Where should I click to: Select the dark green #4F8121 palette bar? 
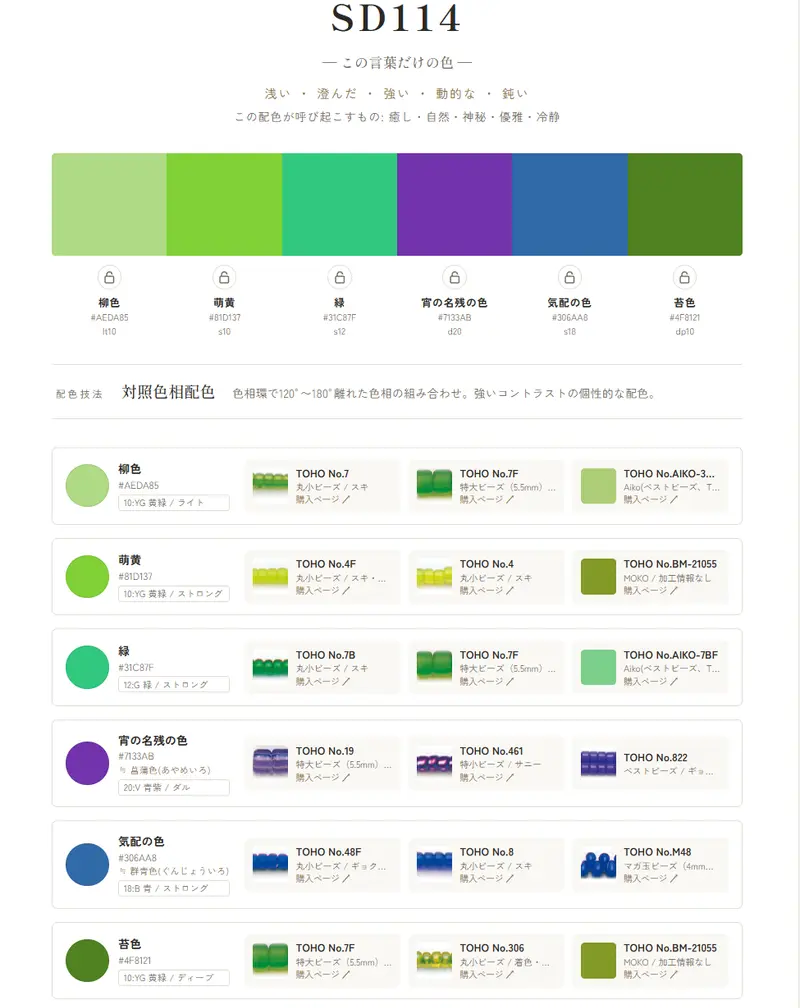click(685, 204)
